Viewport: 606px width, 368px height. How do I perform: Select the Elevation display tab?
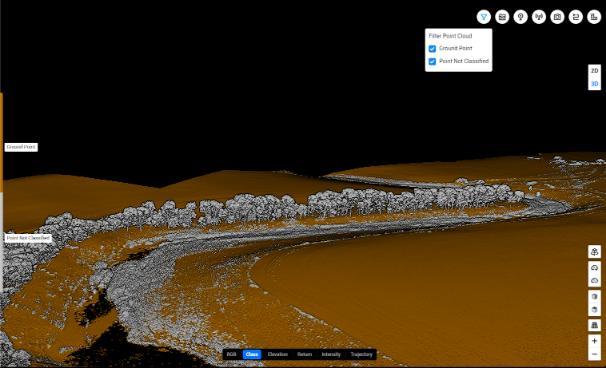pos(277,354)
